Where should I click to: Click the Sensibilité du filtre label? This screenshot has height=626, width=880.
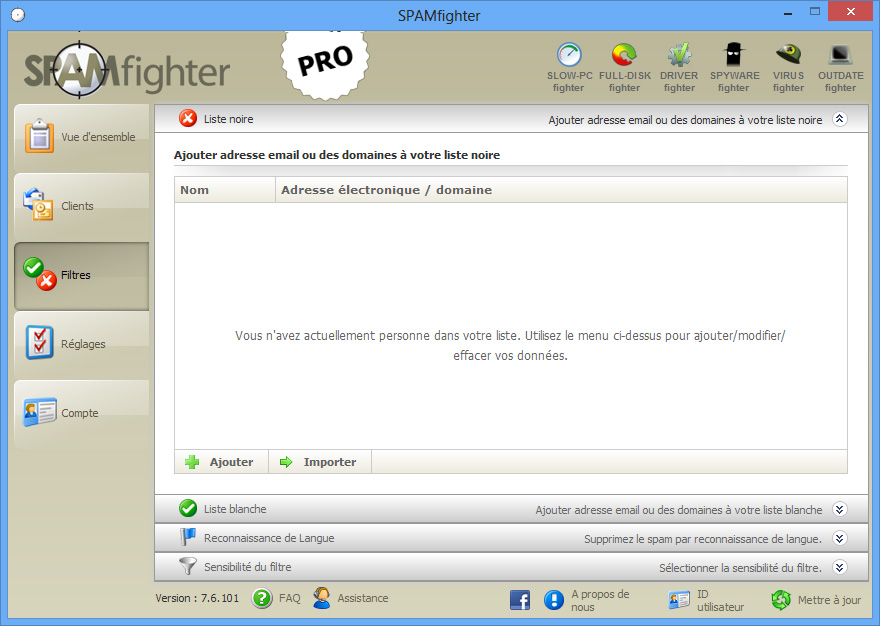(x=248, y=567)
